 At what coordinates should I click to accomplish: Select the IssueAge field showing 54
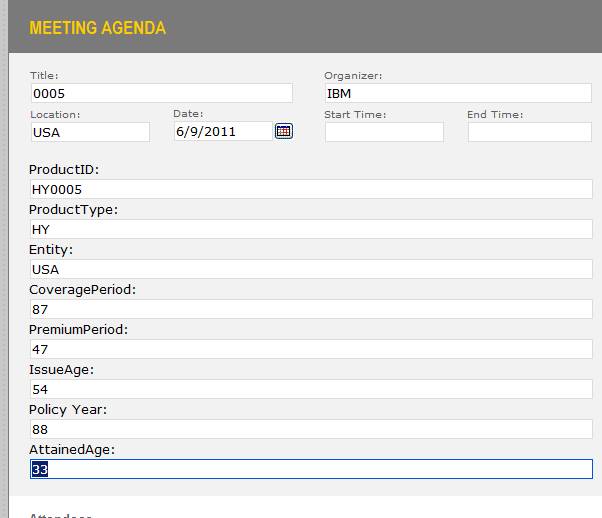(311, 389)
